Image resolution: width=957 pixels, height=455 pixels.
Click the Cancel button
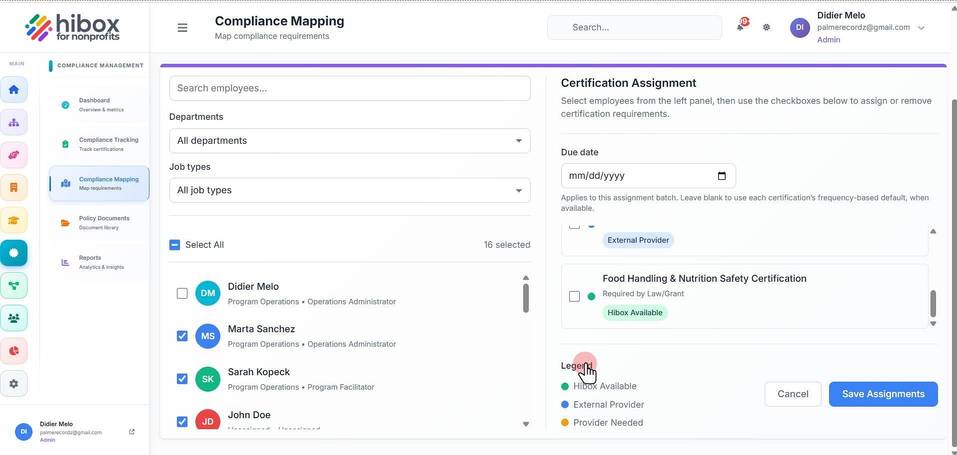tap(793, 394)
